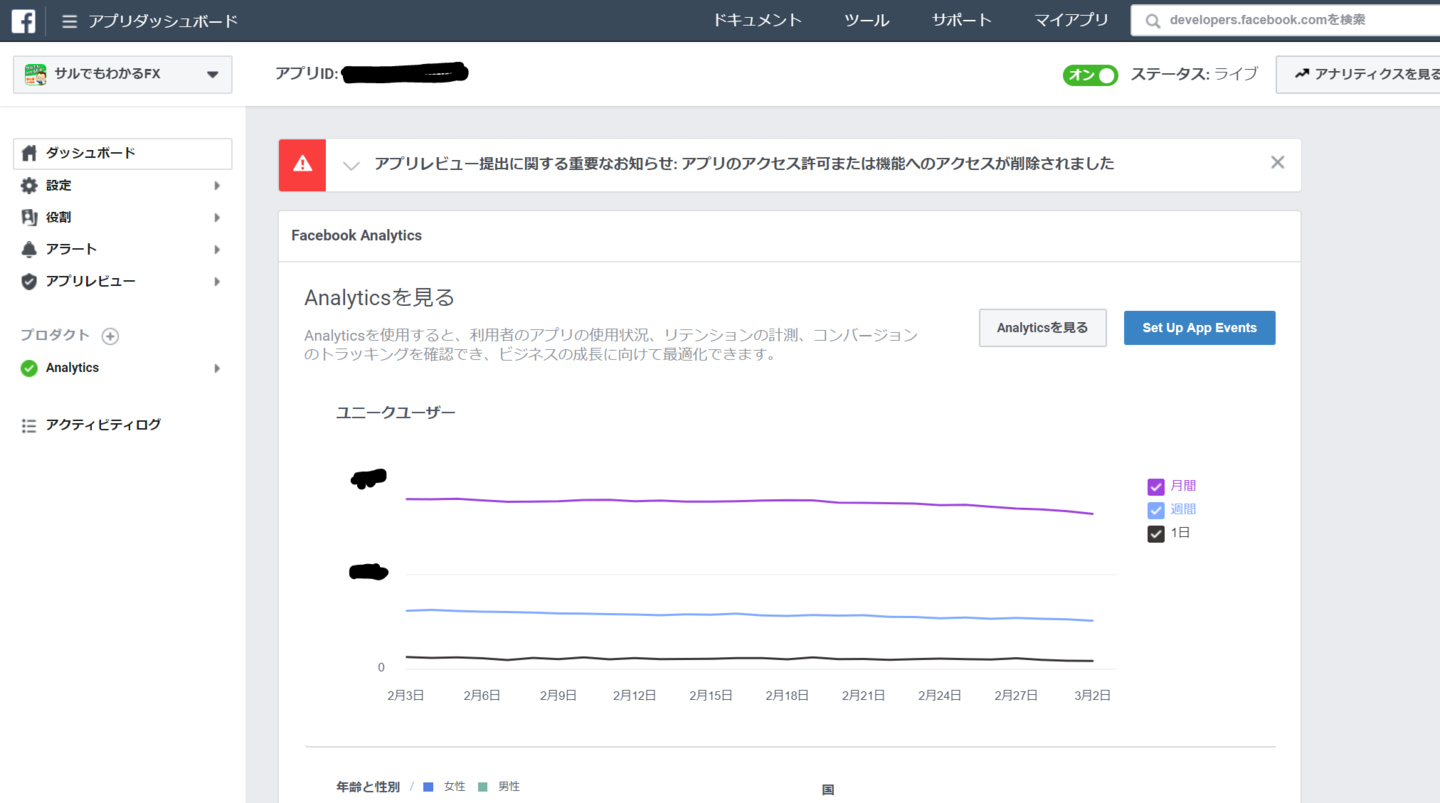Click the アナリティクスを見る trend arrow icon

(1302, 74)
